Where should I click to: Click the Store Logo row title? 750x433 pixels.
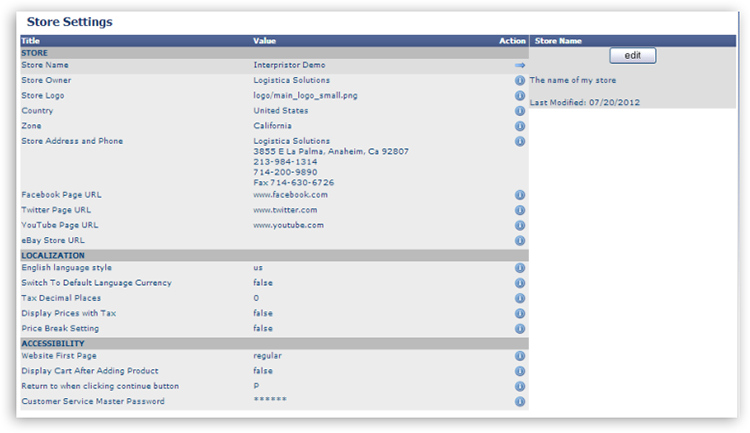click(43, 96)
